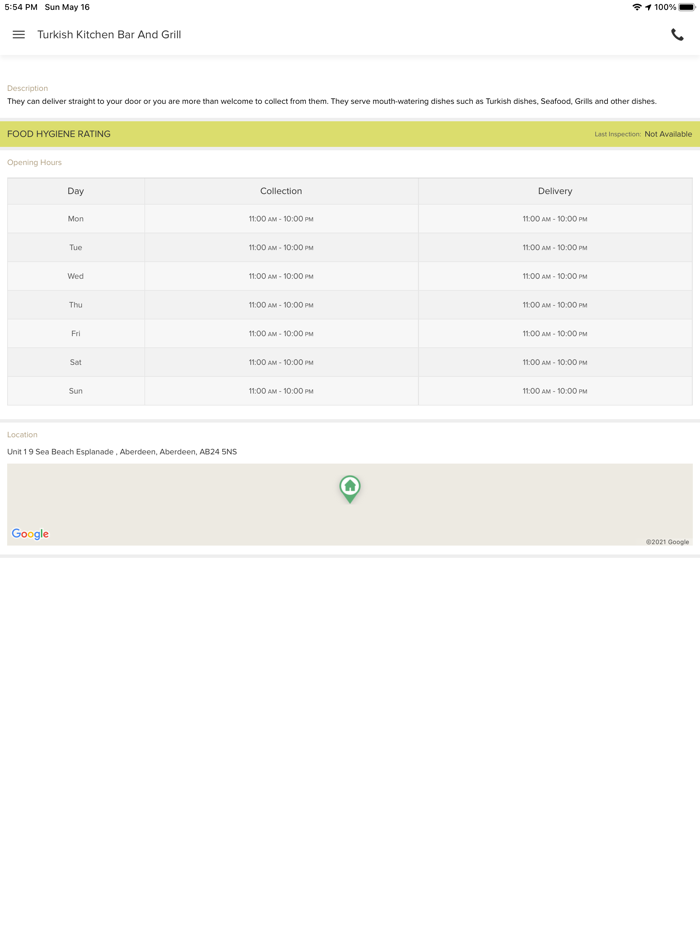The width and height of the screenshot is (700, 934).
Task: Tap Wednesday's delivery hours cell
Action: click(555, 276)
